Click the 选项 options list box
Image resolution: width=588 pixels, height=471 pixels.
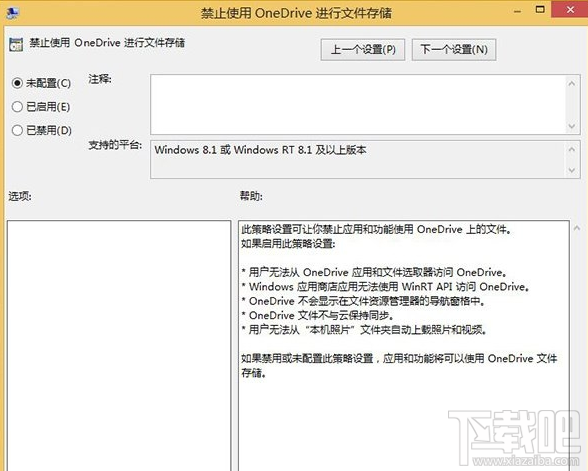point(119,345)
